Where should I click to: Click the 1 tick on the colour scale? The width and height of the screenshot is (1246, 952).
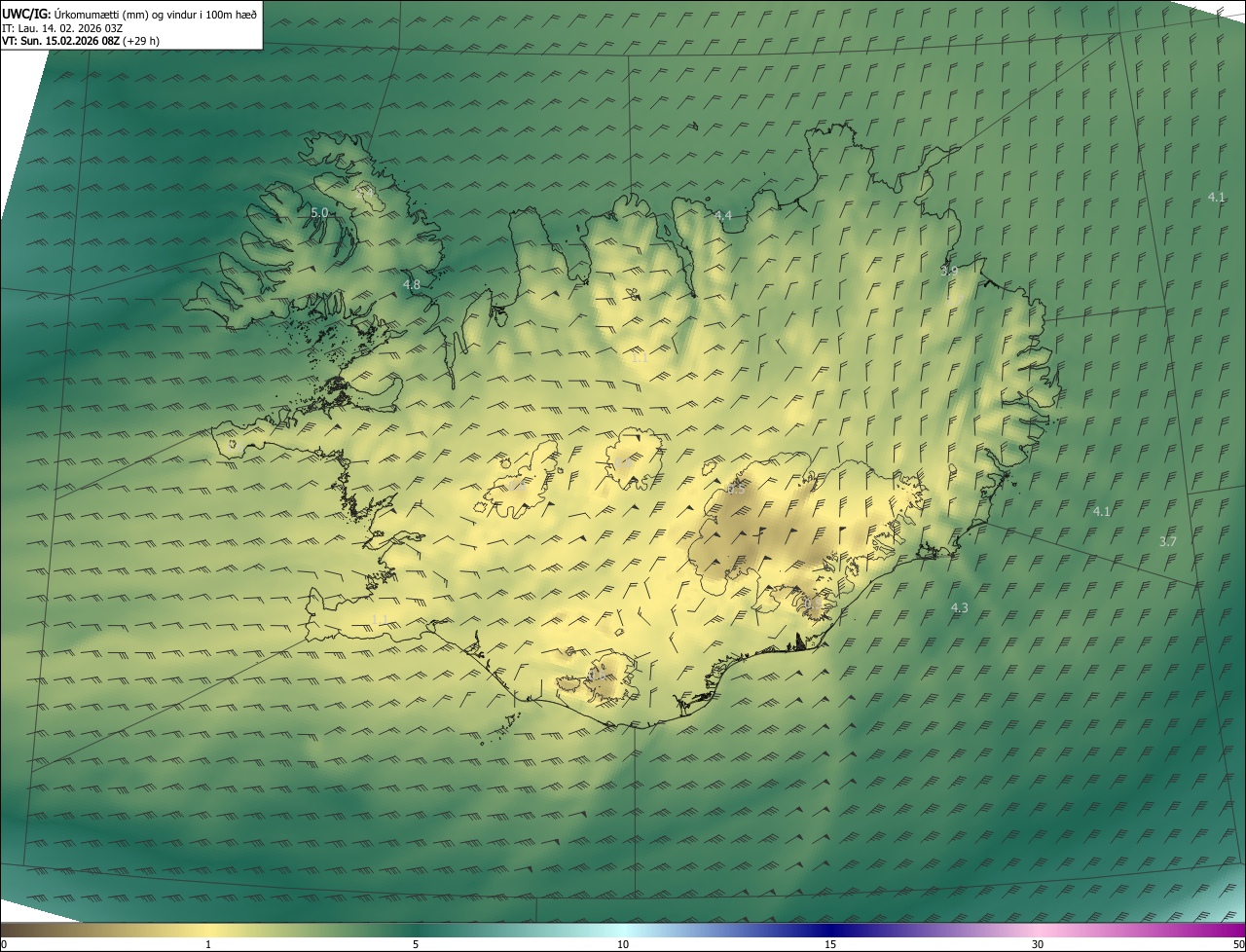[x=208, y=944]
